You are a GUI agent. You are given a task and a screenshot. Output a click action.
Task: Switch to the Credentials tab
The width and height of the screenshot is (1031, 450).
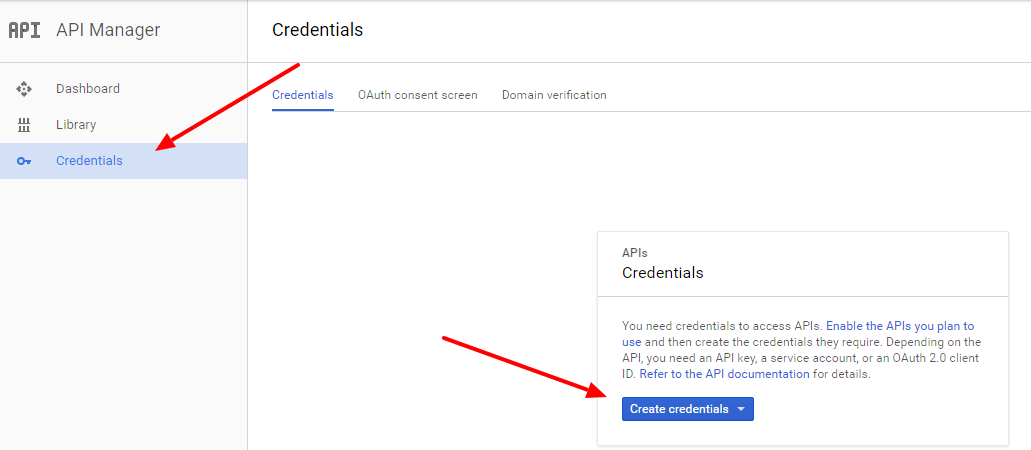pos(302,95)
